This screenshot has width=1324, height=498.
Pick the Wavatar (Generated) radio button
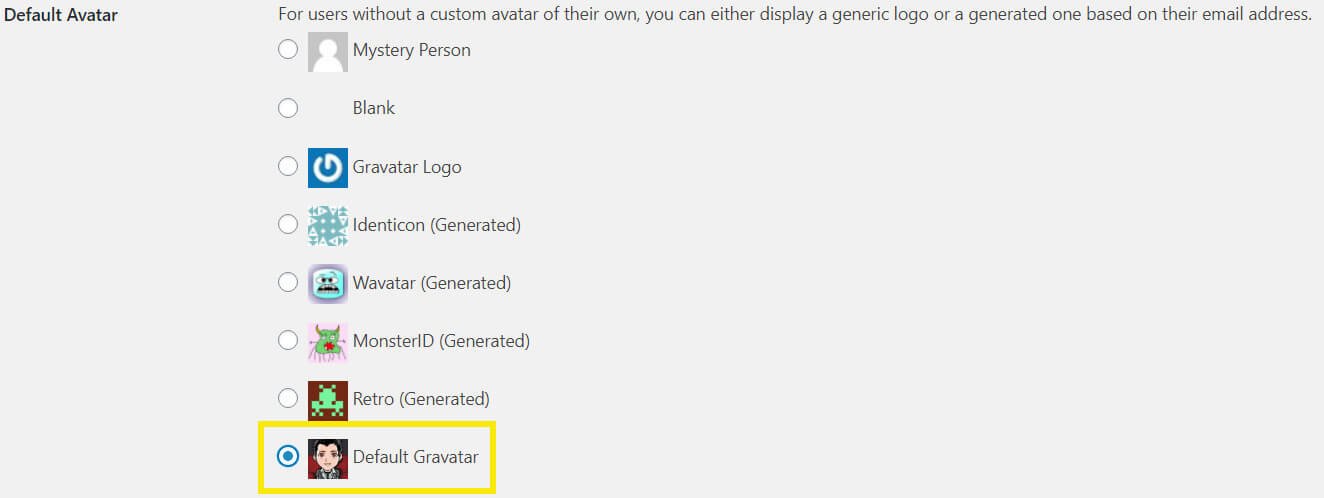coord(288,282)
